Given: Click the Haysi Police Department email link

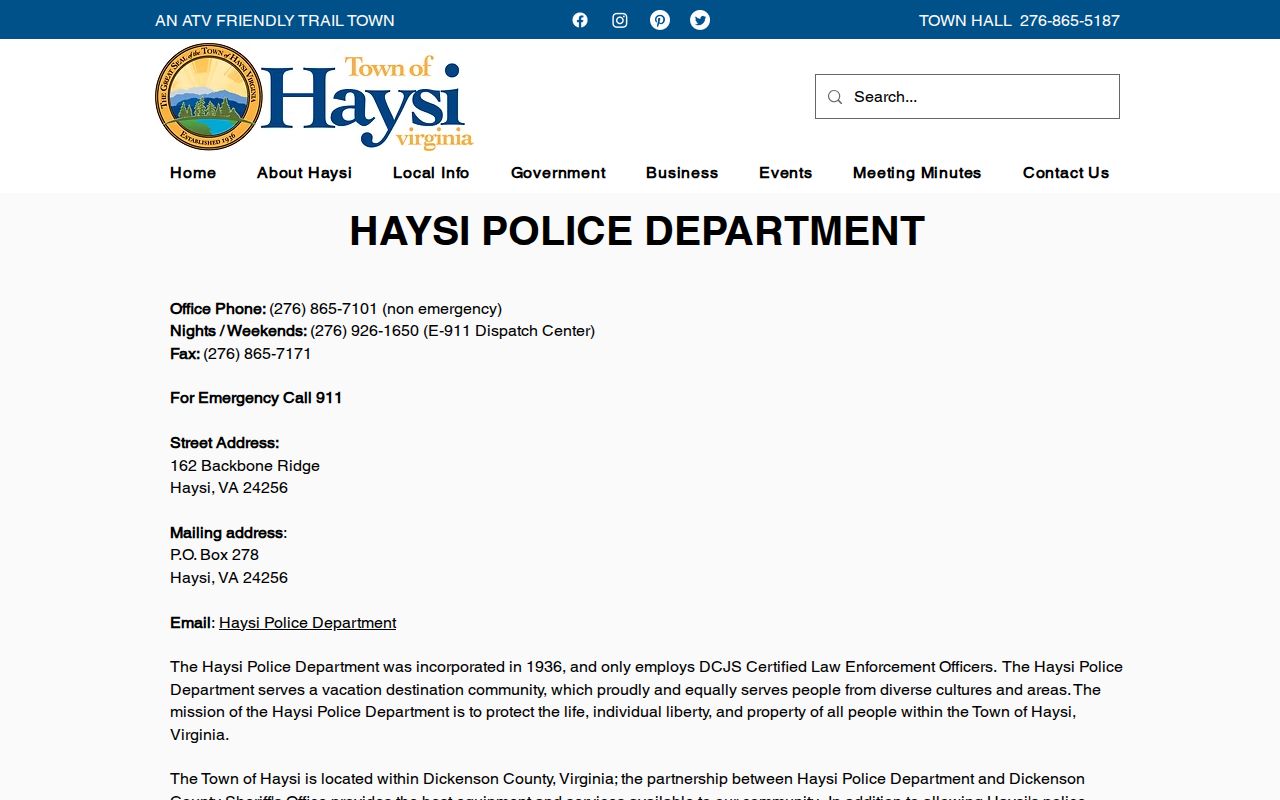Looking at the screenshot, I should [307, 623].
